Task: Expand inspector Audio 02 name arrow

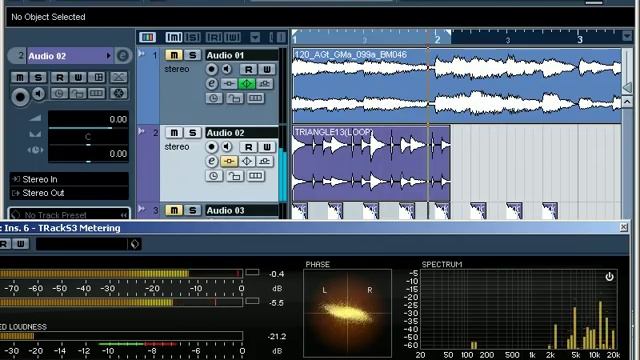Action: pos(109,56)
